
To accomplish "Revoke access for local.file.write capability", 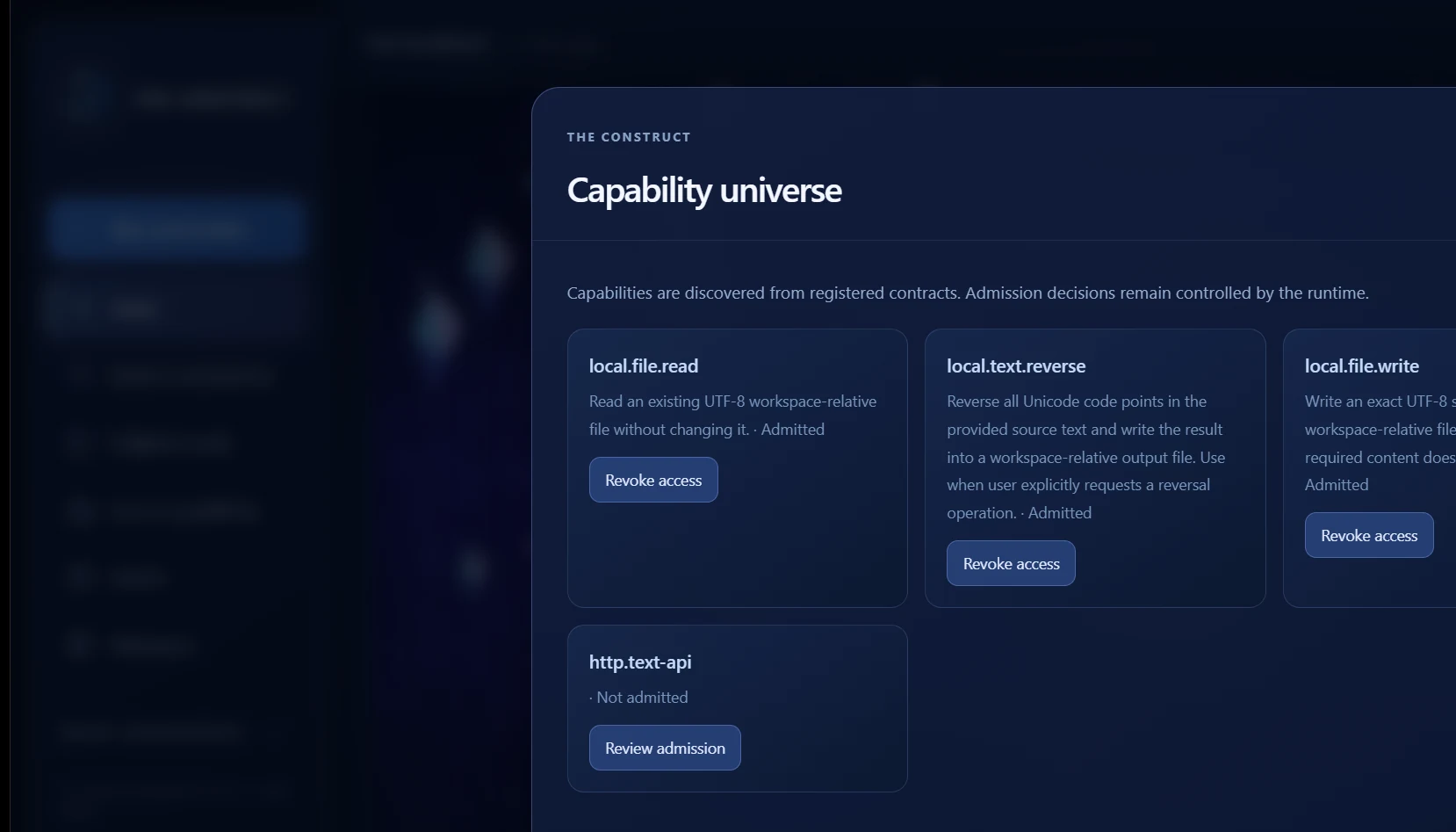I will [1369, 535].
